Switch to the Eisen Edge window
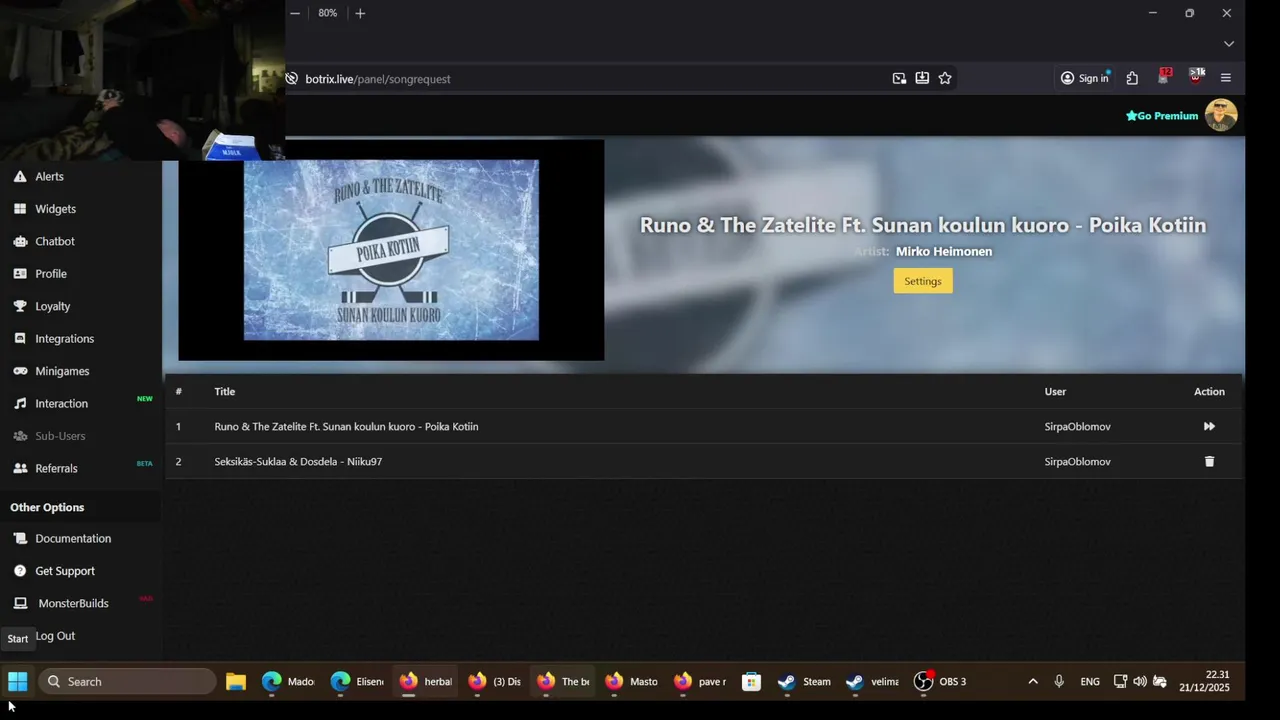The height and width of the screenshot is (720, 1280). (x=357, y=681)
